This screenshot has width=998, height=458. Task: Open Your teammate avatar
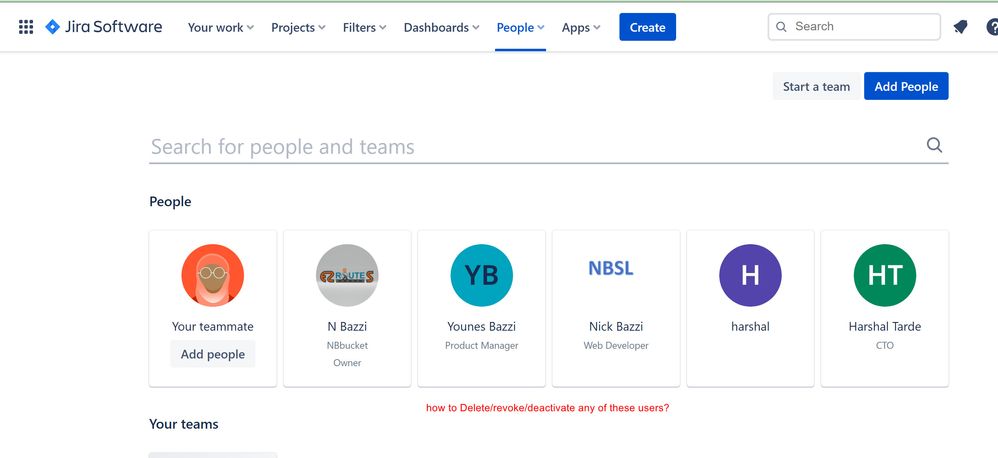[x=213, y=275]
